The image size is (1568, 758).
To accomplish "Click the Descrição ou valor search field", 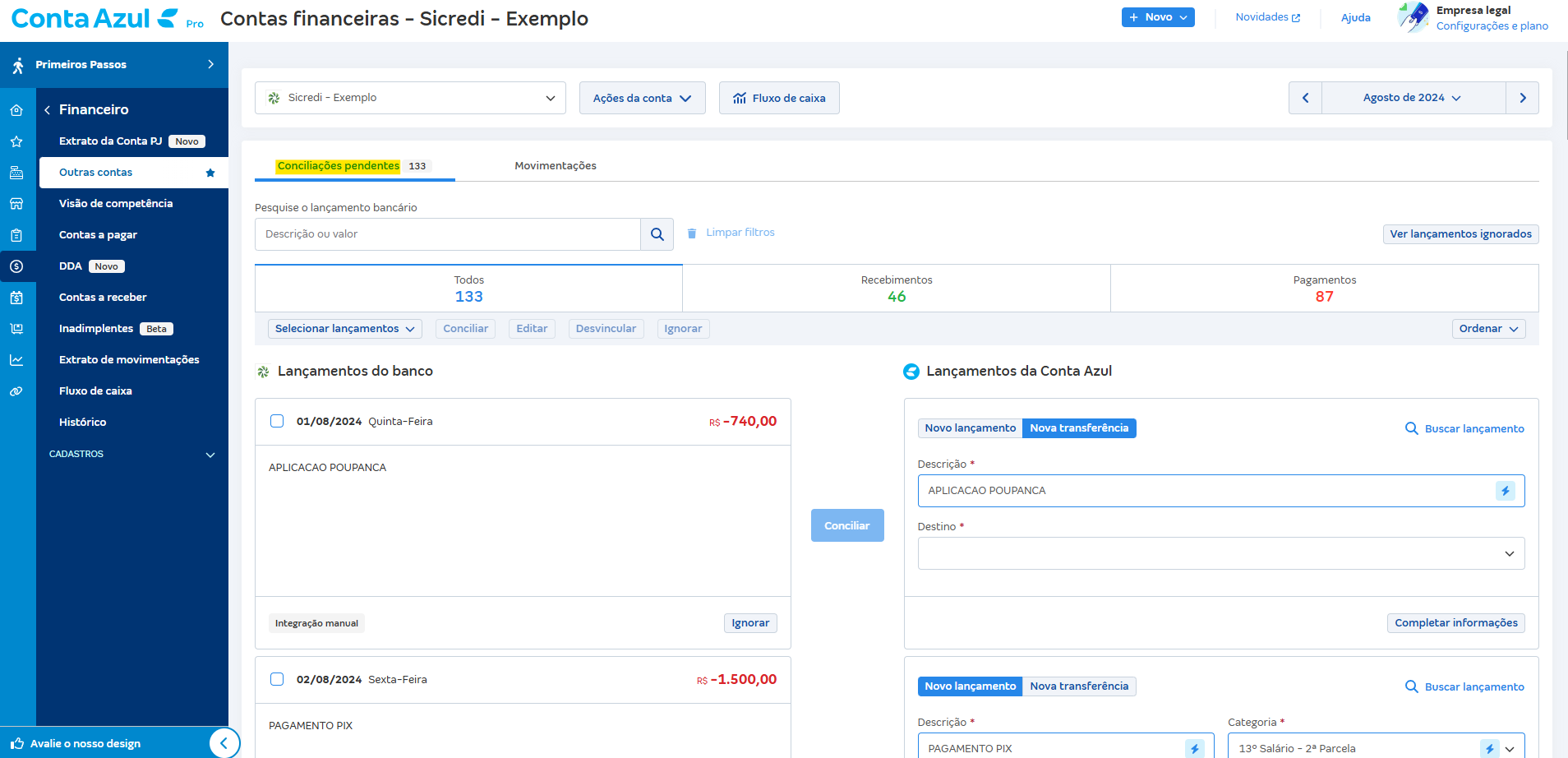I will pos(448,234).
